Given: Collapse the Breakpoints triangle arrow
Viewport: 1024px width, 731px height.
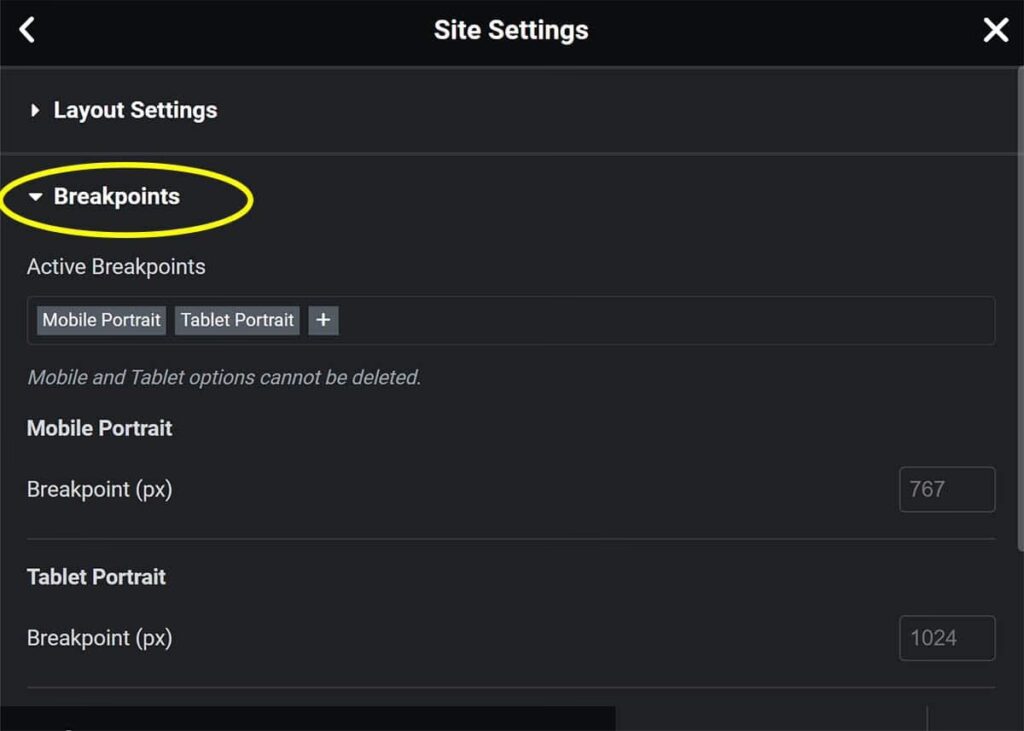Looking at the screenshot, I should (36, 198).
